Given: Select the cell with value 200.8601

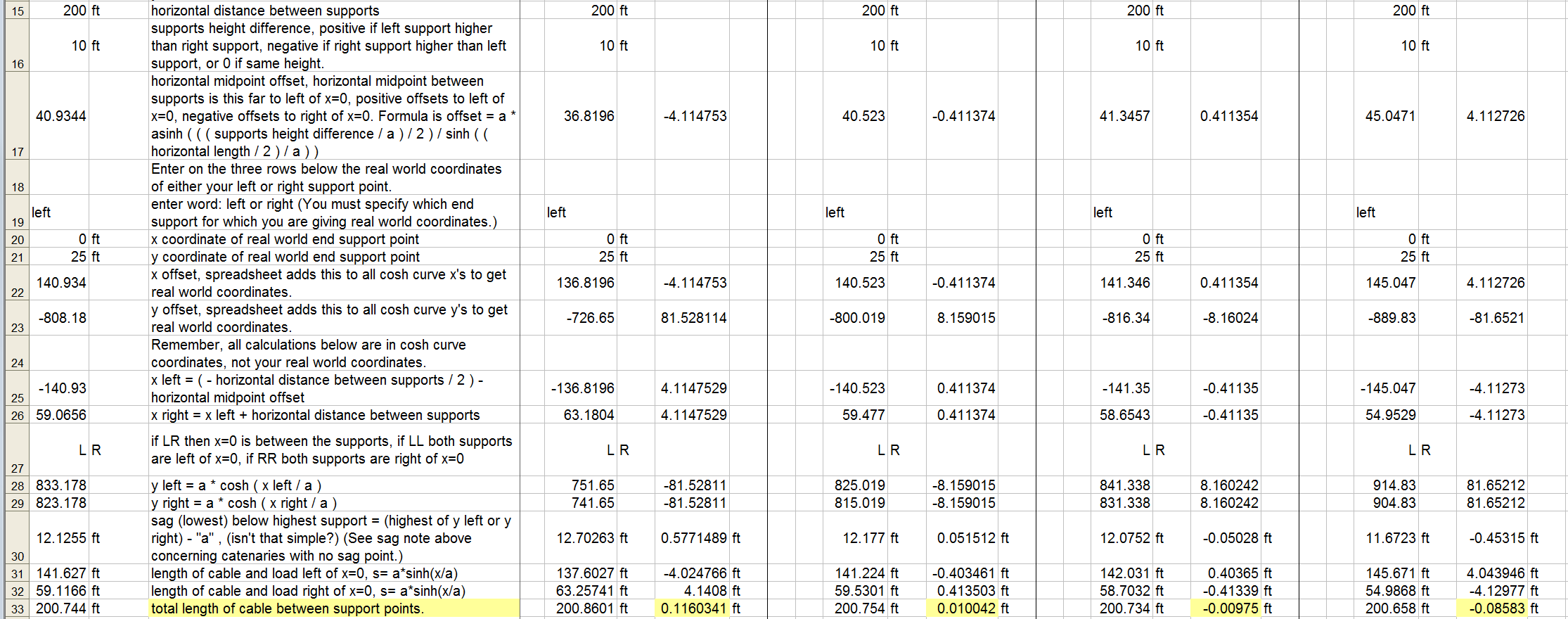Looking at the screenshot, I should pyautogui.click(x=585, y=608).
